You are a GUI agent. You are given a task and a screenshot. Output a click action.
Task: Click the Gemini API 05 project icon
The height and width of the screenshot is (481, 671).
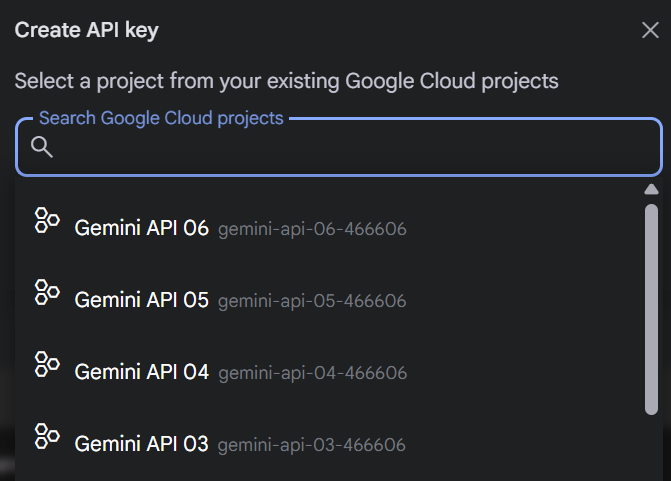coord(47,292)
